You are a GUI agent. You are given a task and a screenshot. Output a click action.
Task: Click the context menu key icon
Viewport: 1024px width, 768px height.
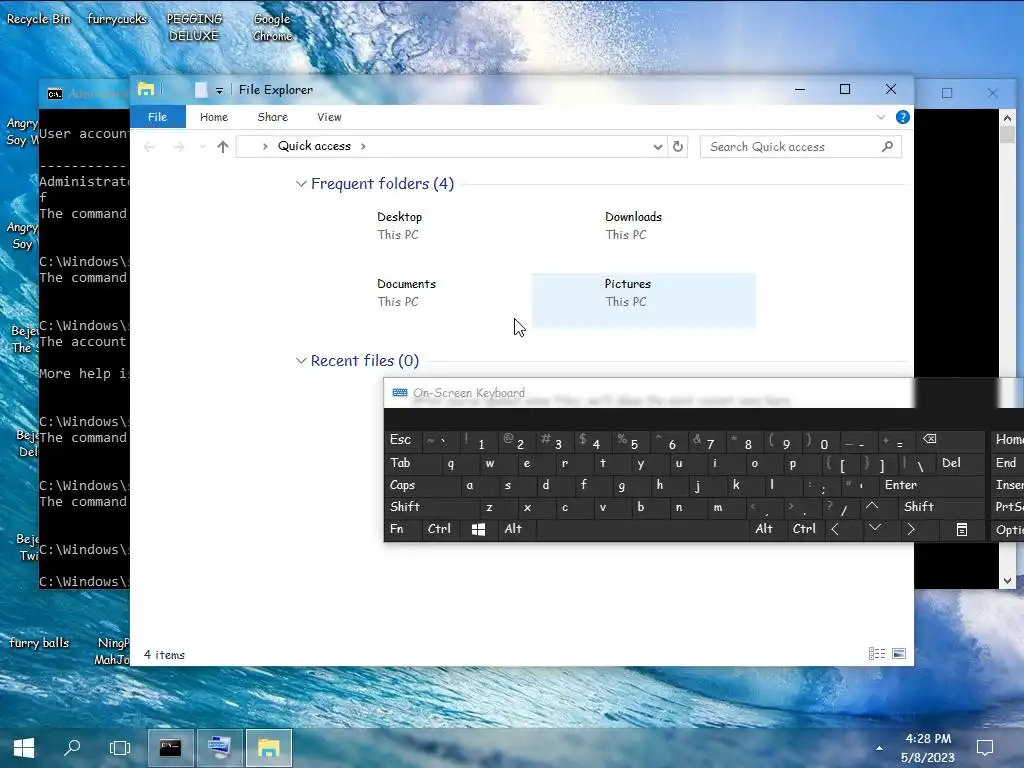click(x=962, y=529)
